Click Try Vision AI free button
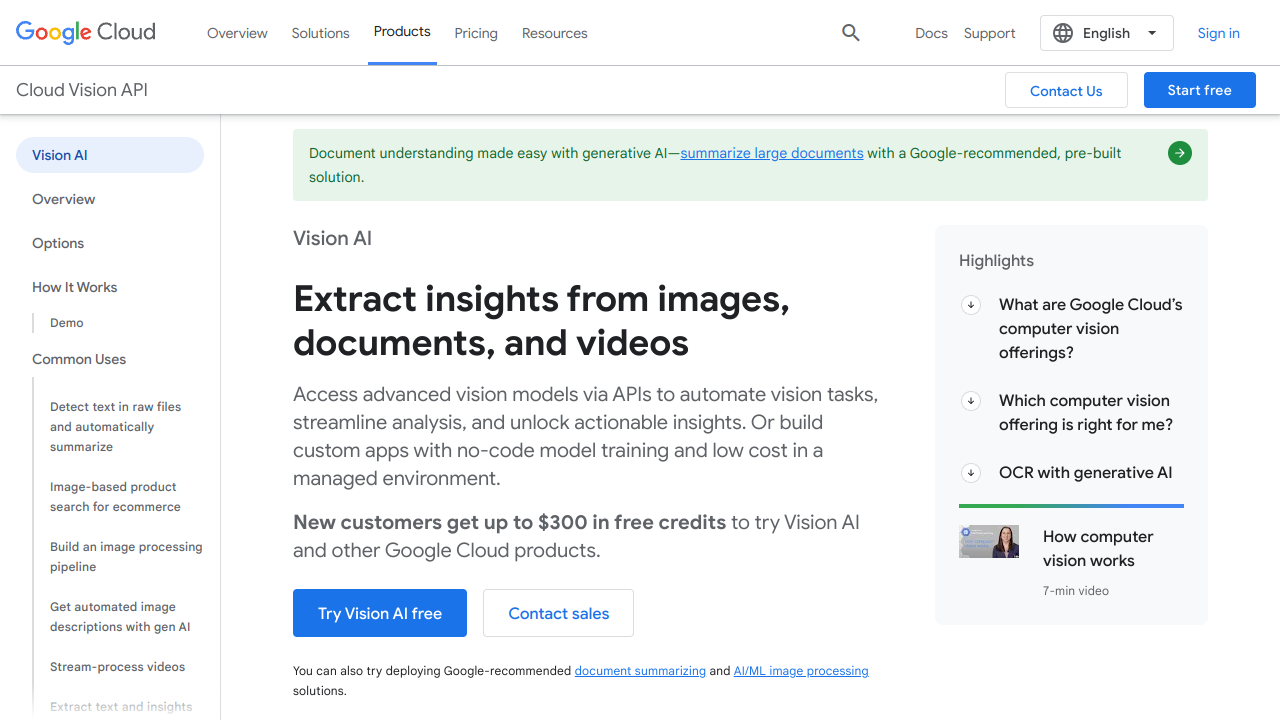 click(x=380, y=613)
